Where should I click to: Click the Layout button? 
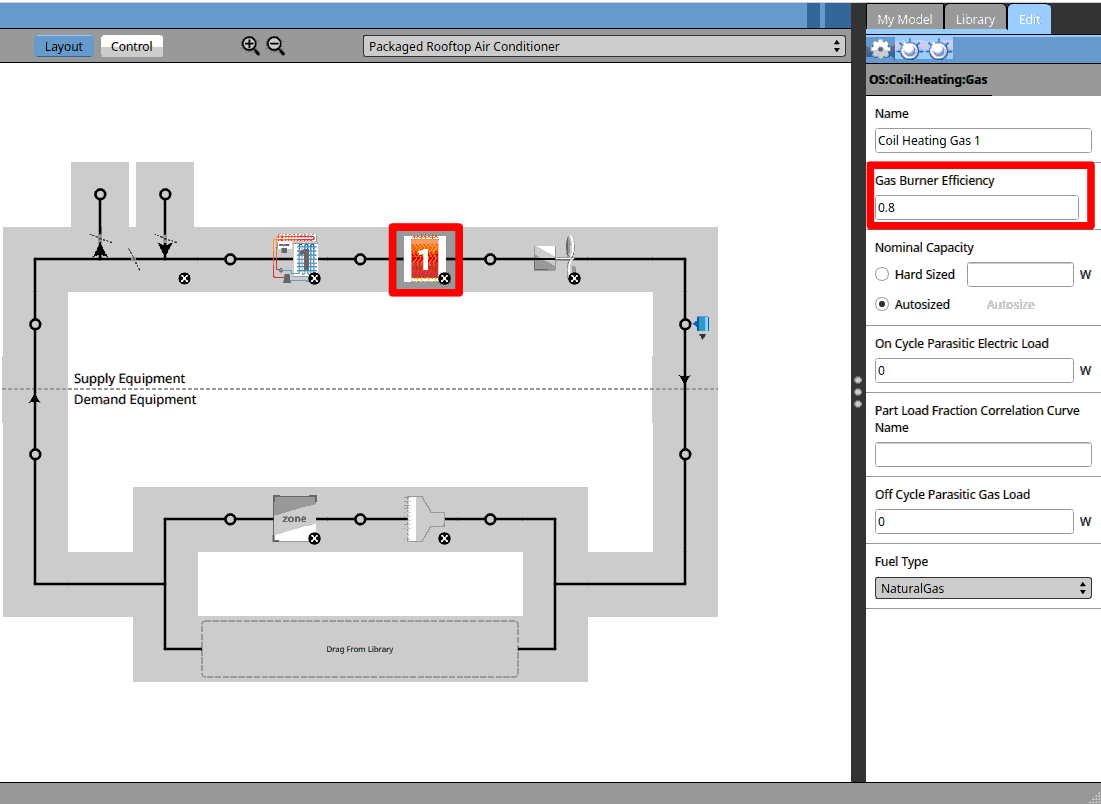click(x=64, y=46)
